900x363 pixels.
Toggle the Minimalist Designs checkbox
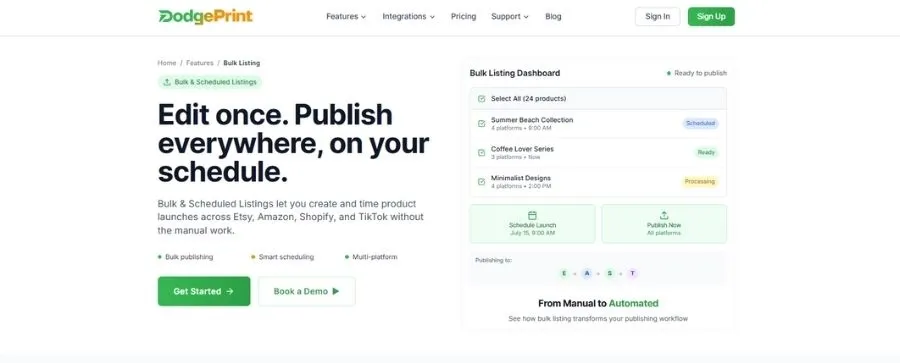(x=482, y=182)
